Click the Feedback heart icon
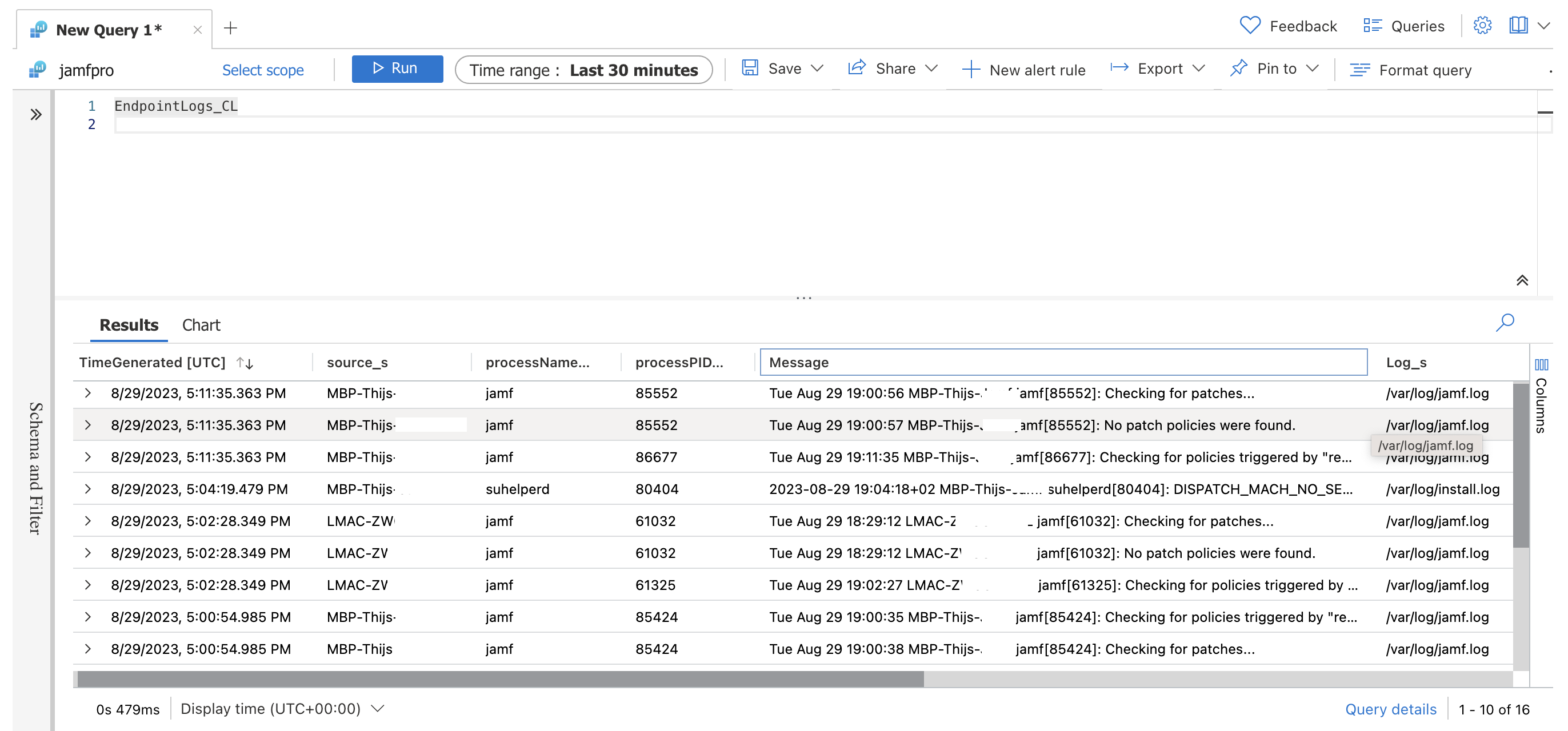The width and height of the screenshot is (1568, 731). pos(1250,26)
